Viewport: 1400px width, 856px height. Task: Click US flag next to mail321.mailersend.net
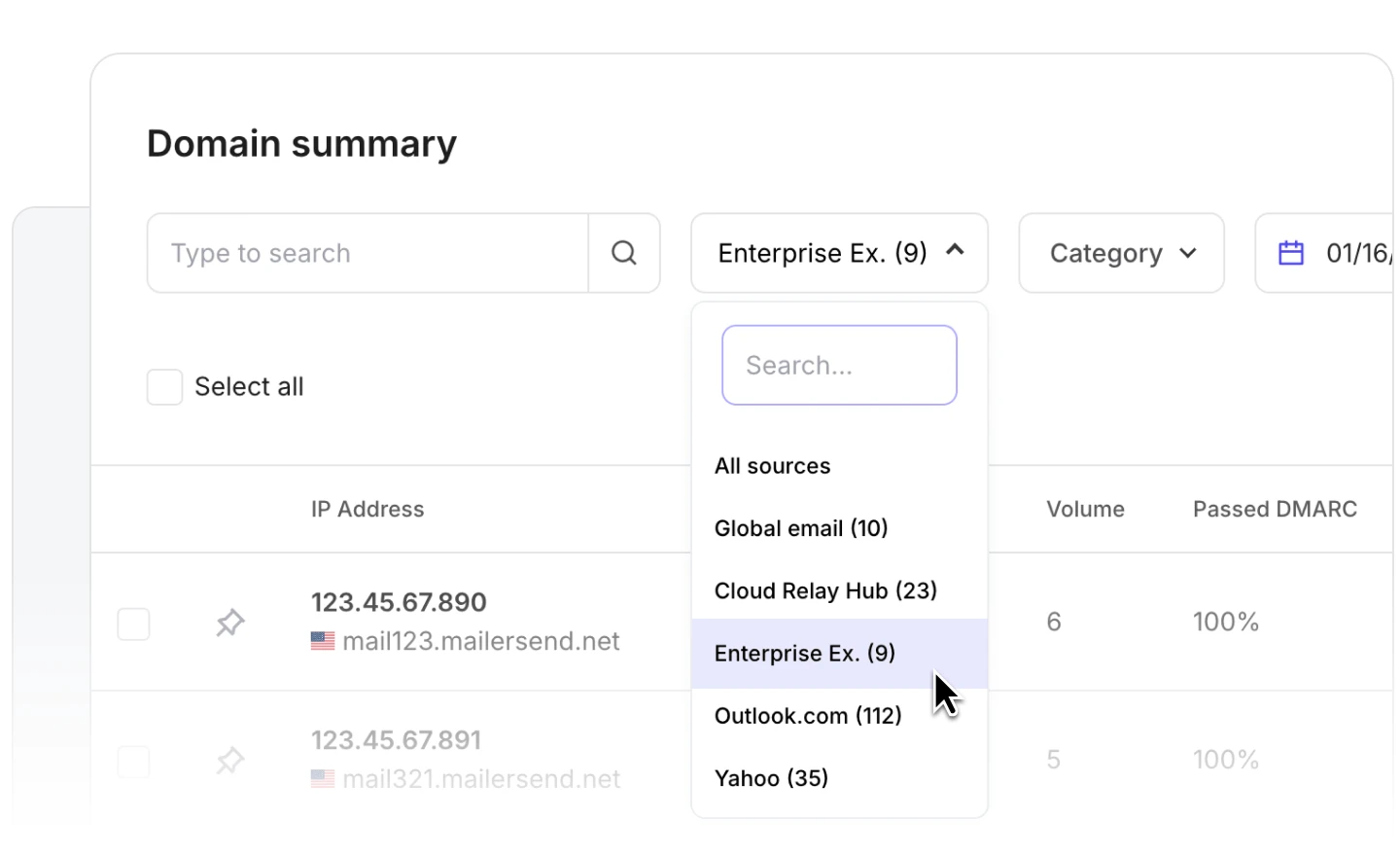323,779
